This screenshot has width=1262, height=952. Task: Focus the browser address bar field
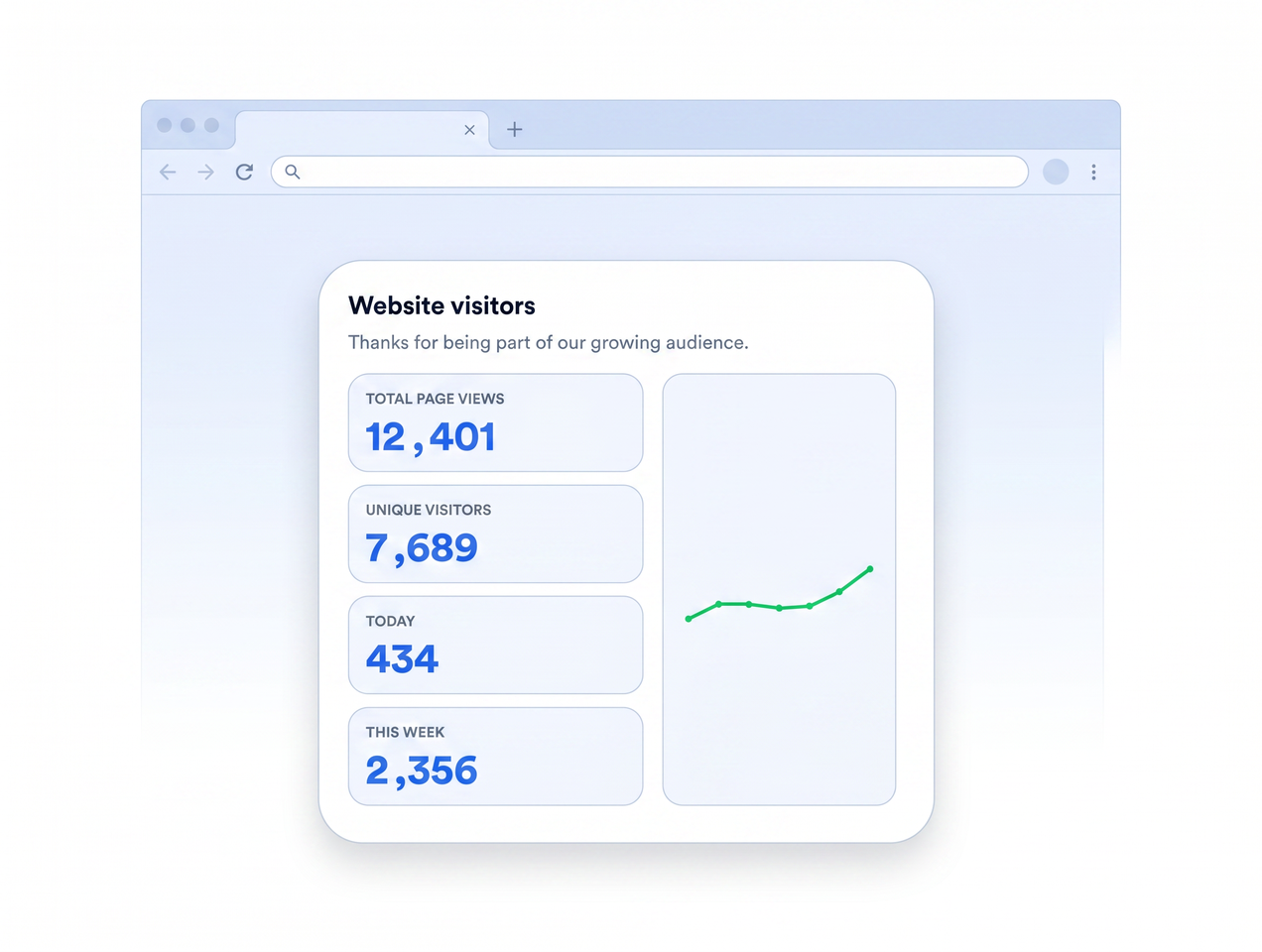tap(650, 172)
